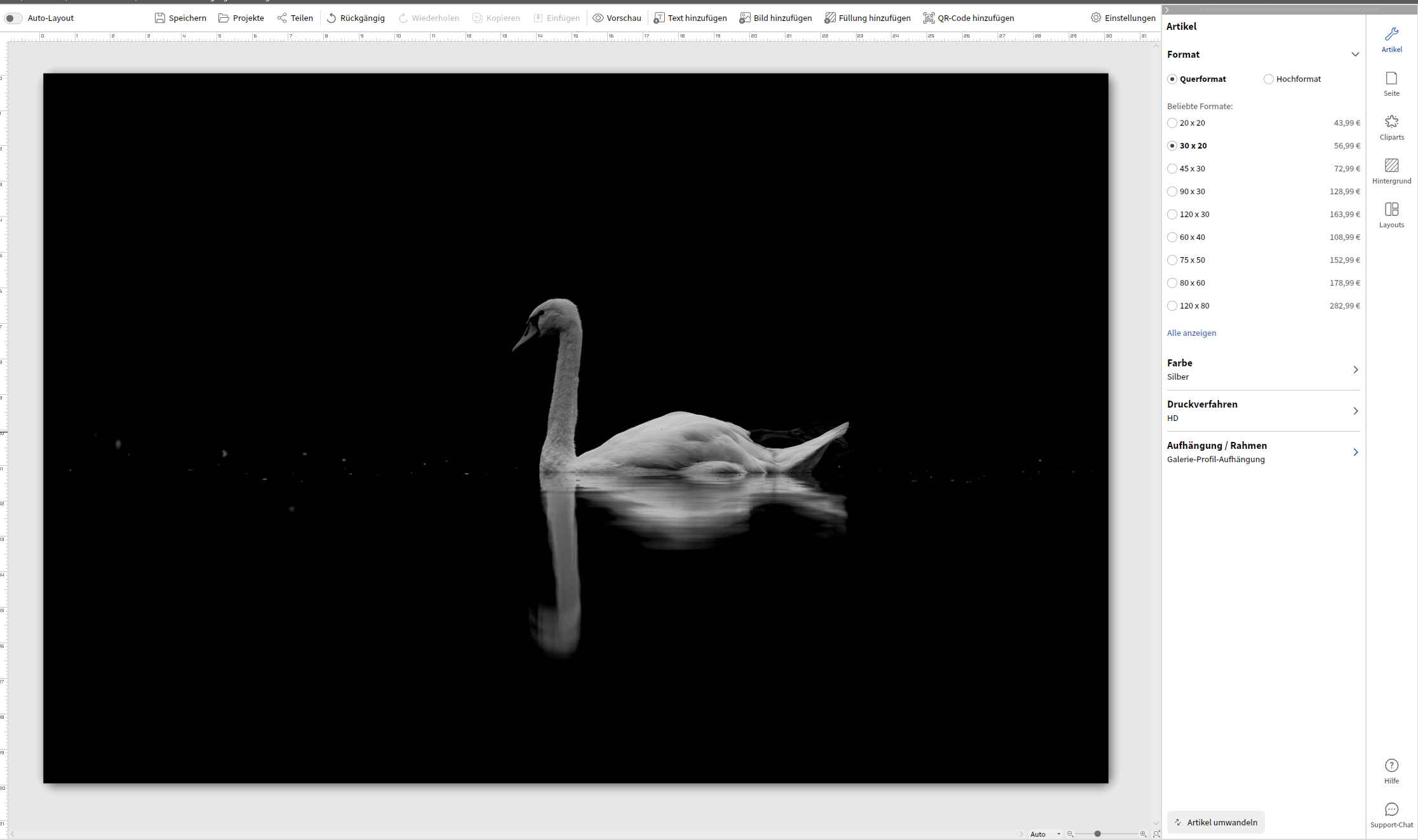Open the Hintergrund sidebar panel
1418x840 pixels.
(x=1391, y=171)
